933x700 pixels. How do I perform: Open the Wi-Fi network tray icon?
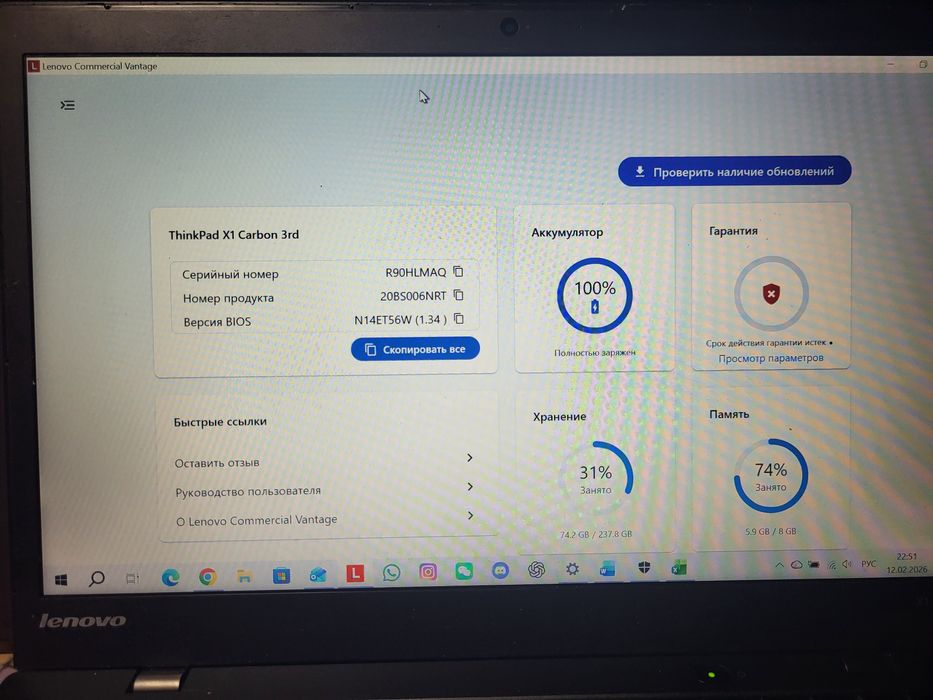(832, 564)
